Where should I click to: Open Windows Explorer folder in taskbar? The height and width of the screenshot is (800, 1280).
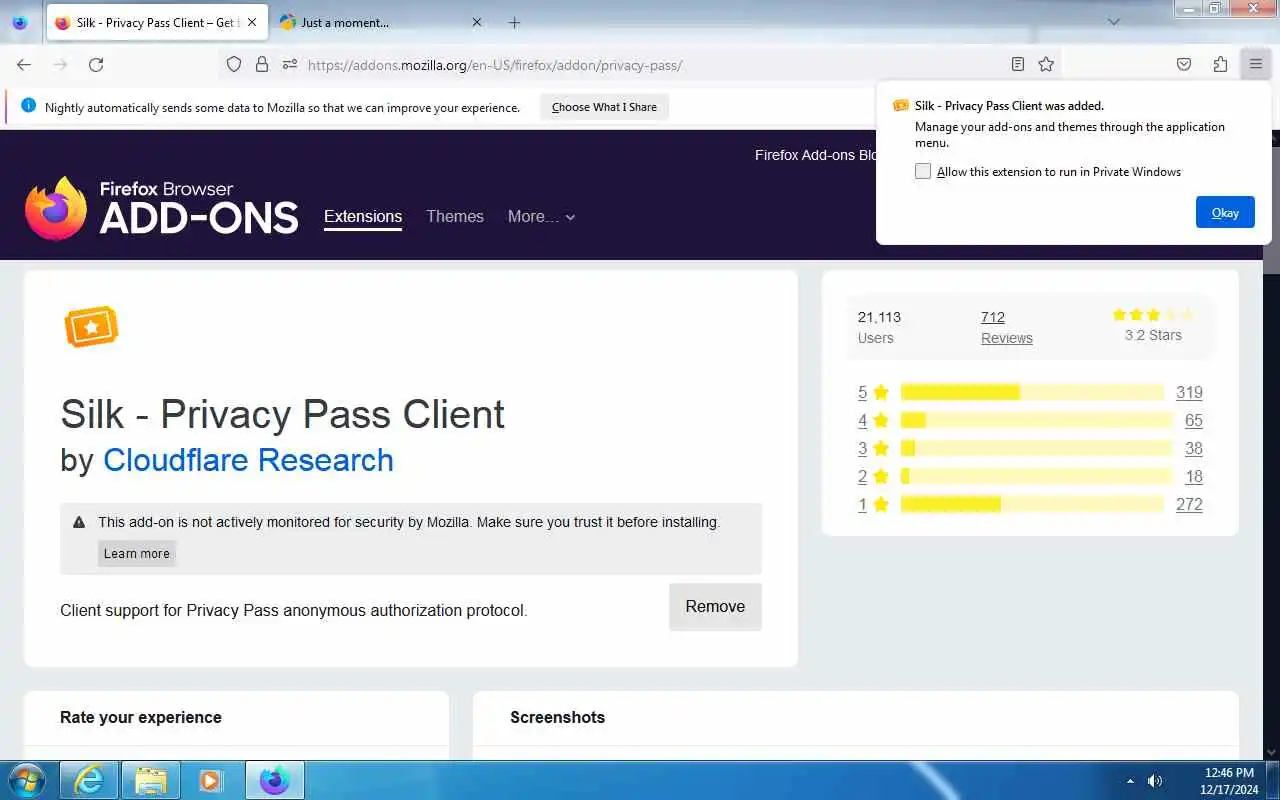pos(150,780)
